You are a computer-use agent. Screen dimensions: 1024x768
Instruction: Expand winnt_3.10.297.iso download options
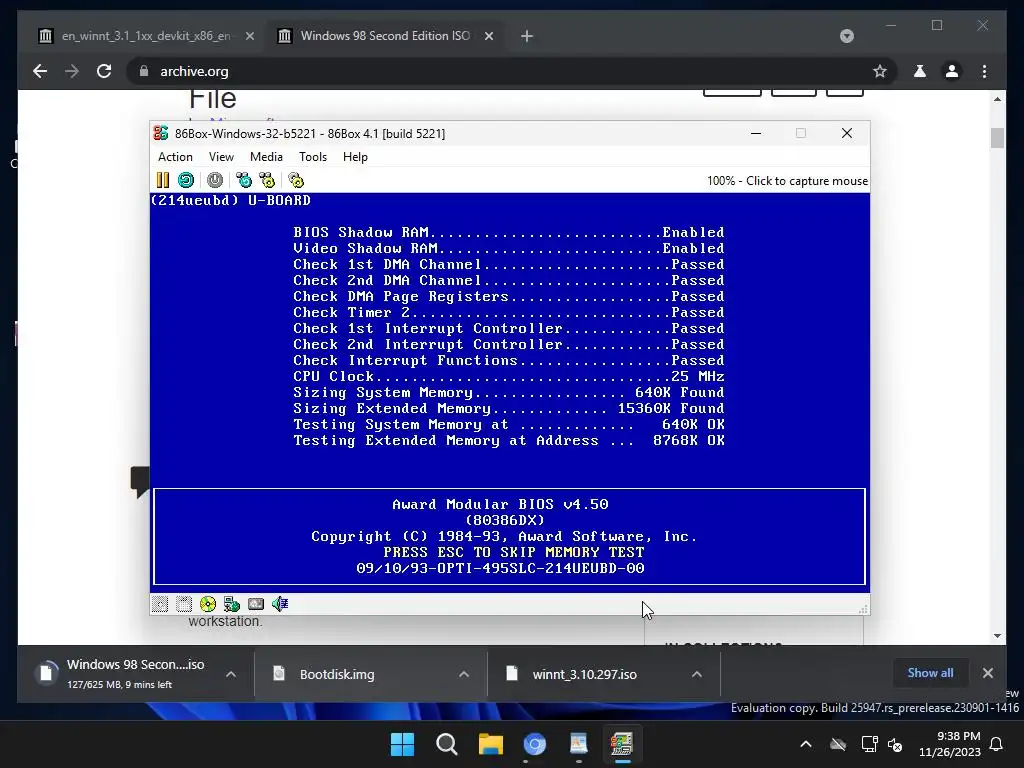pos(697,674)
